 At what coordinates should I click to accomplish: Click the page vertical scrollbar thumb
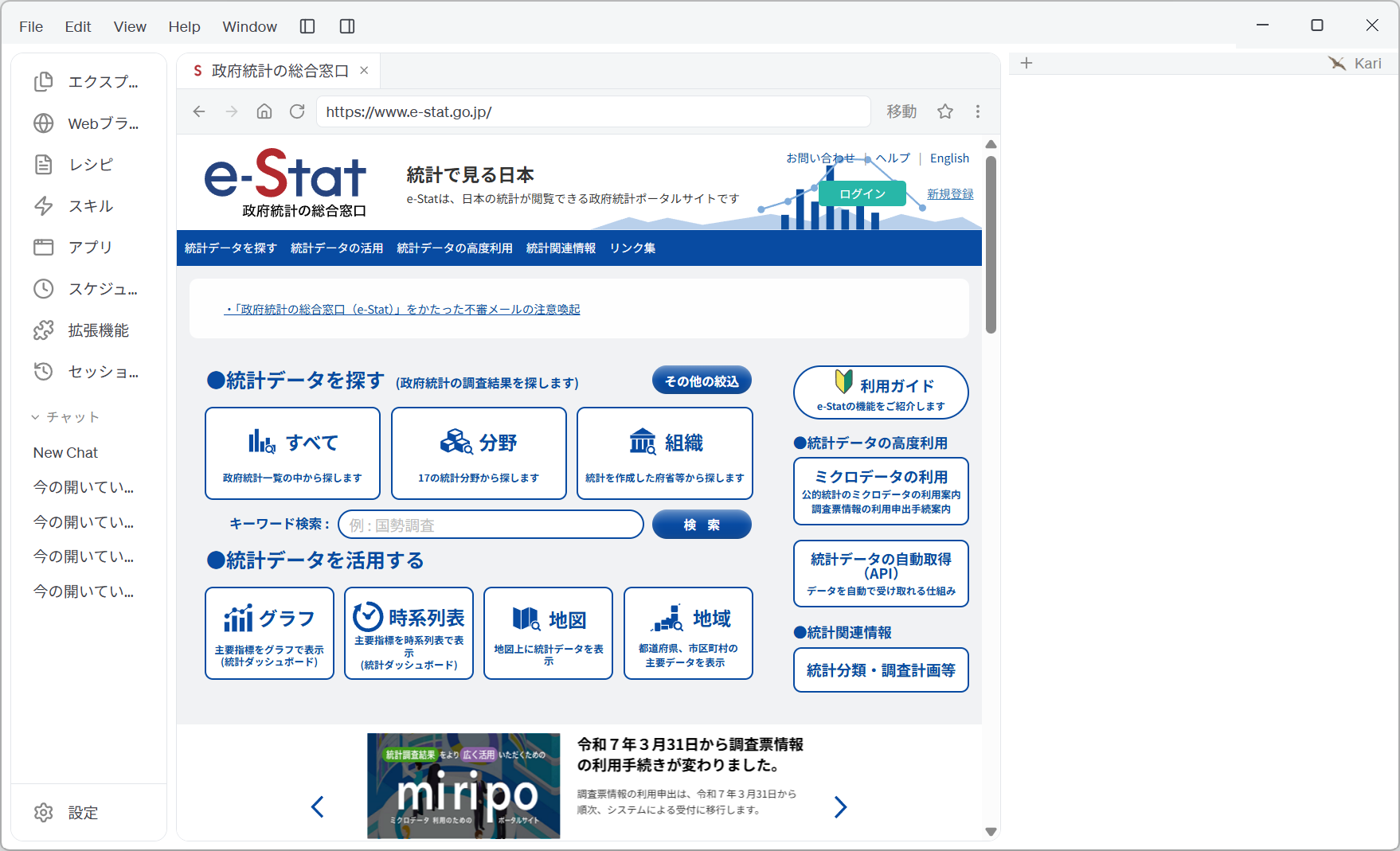pos(991,244)
